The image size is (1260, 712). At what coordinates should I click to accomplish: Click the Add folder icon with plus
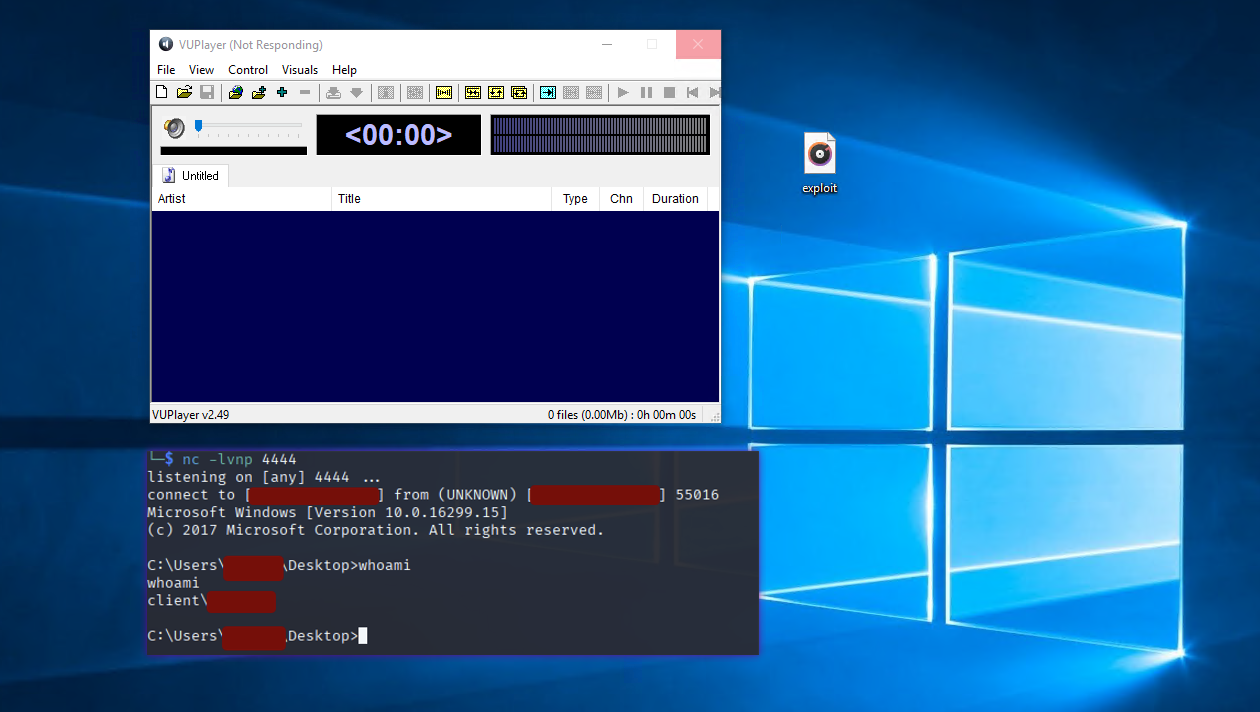[259, 92]
